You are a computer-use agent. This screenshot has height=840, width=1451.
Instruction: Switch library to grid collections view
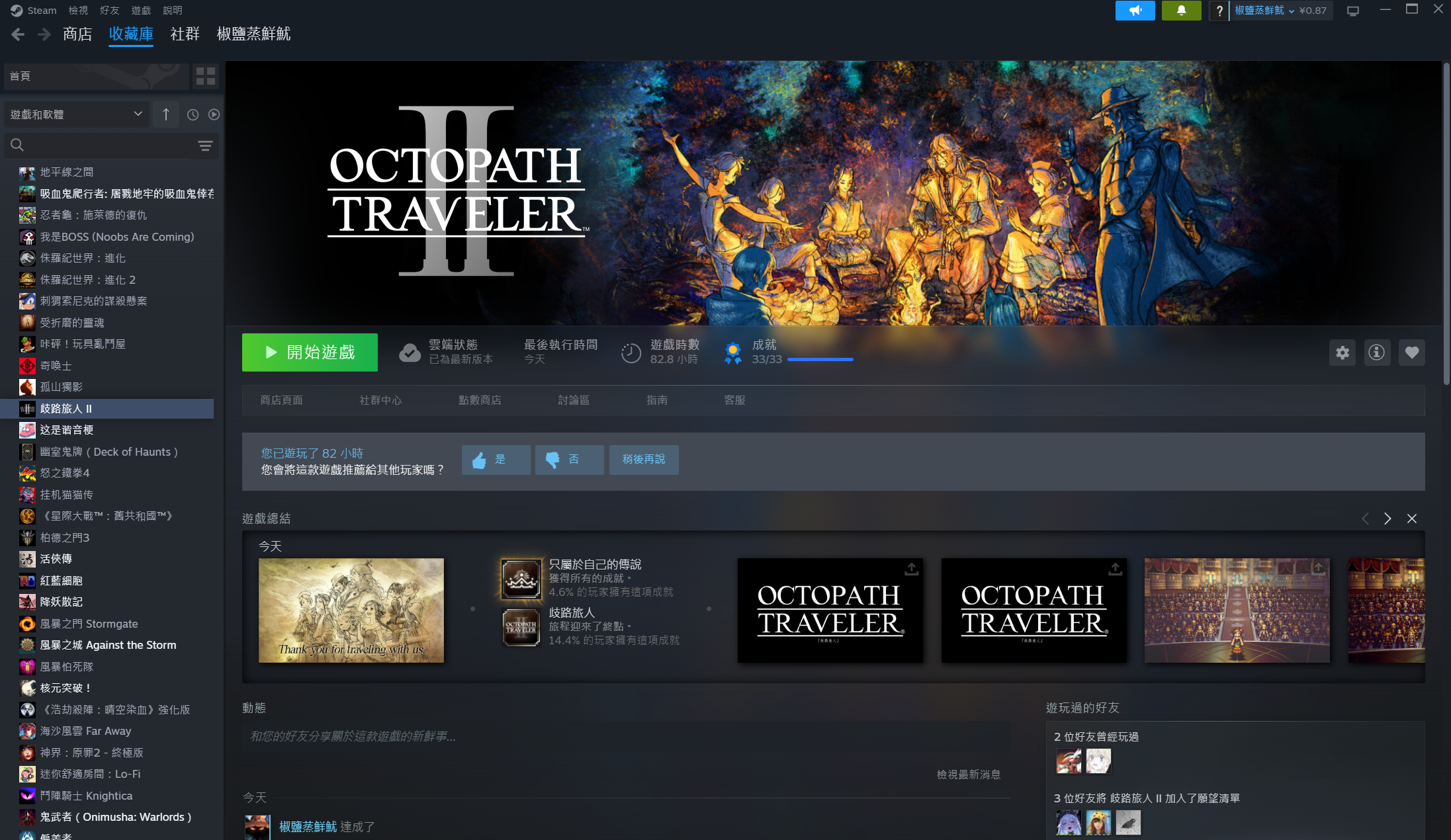(205, 76)
